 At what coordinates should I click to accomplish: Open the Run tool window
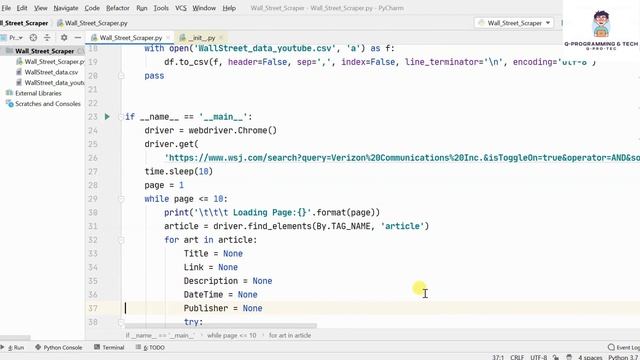click(13, 347)
